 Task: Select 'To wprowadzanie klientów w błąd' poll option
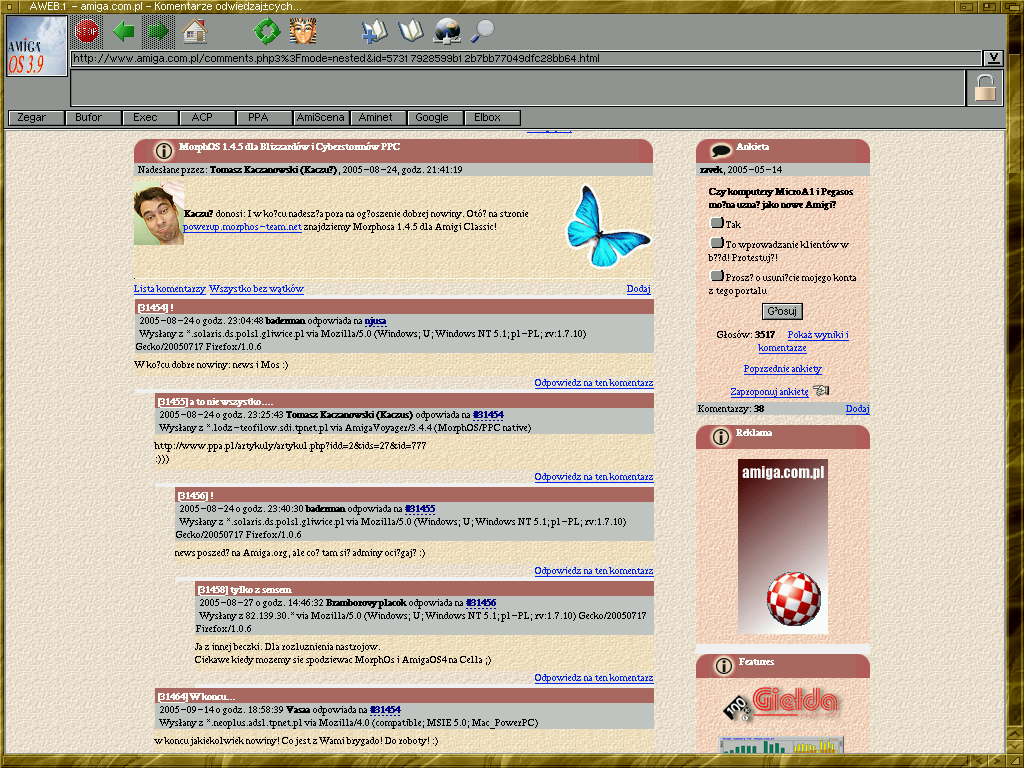pos(717,243)
